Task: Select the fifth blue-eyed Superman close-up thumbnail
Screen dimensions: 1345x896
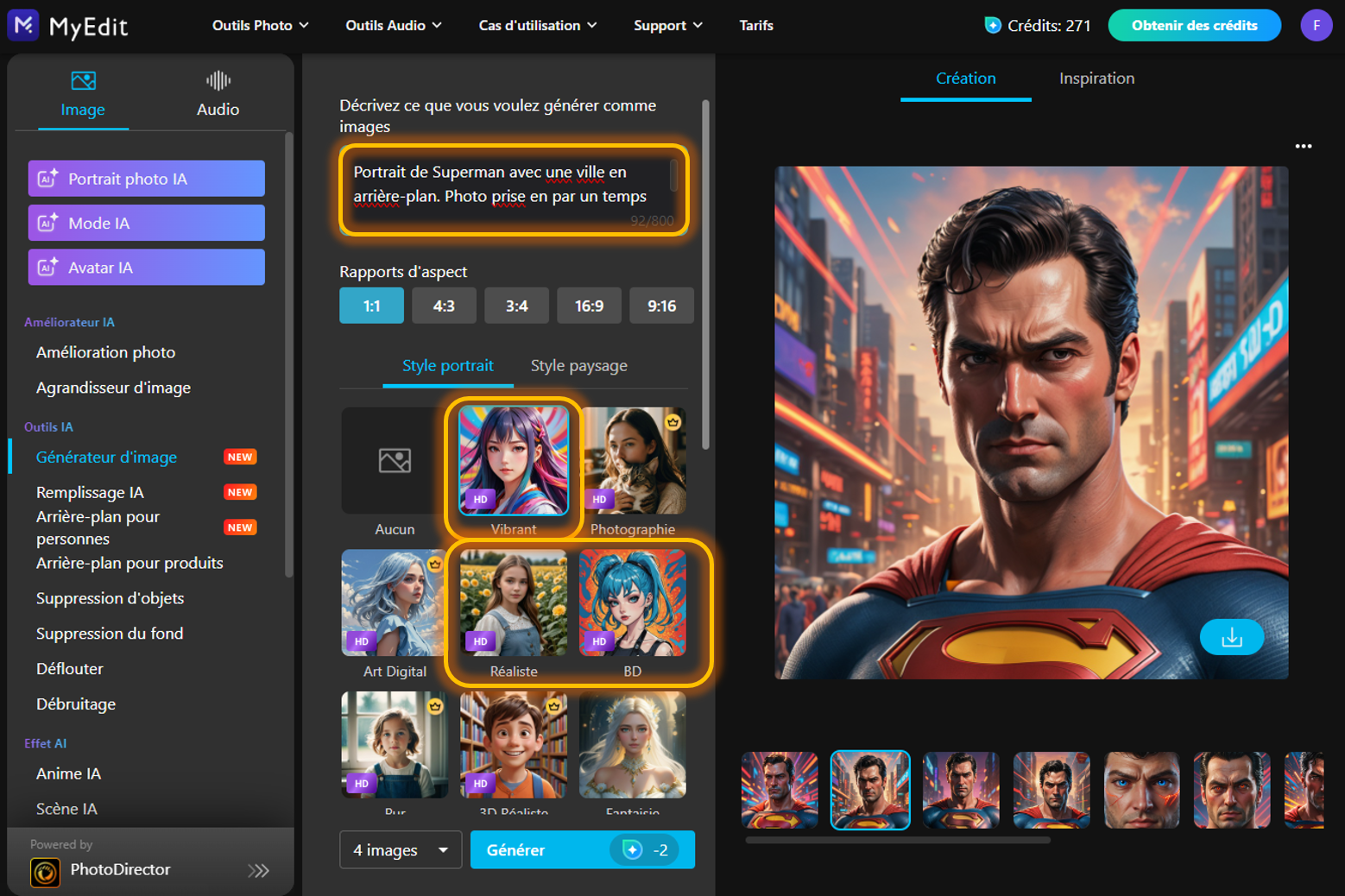Action: (x=1142, y=790)
